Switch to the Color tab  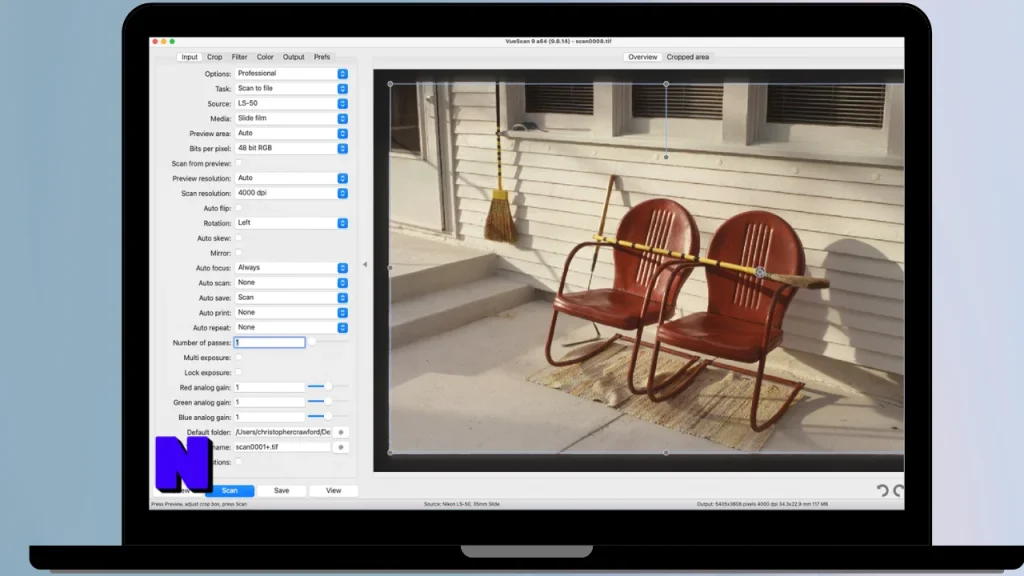[x=264, y=57]
